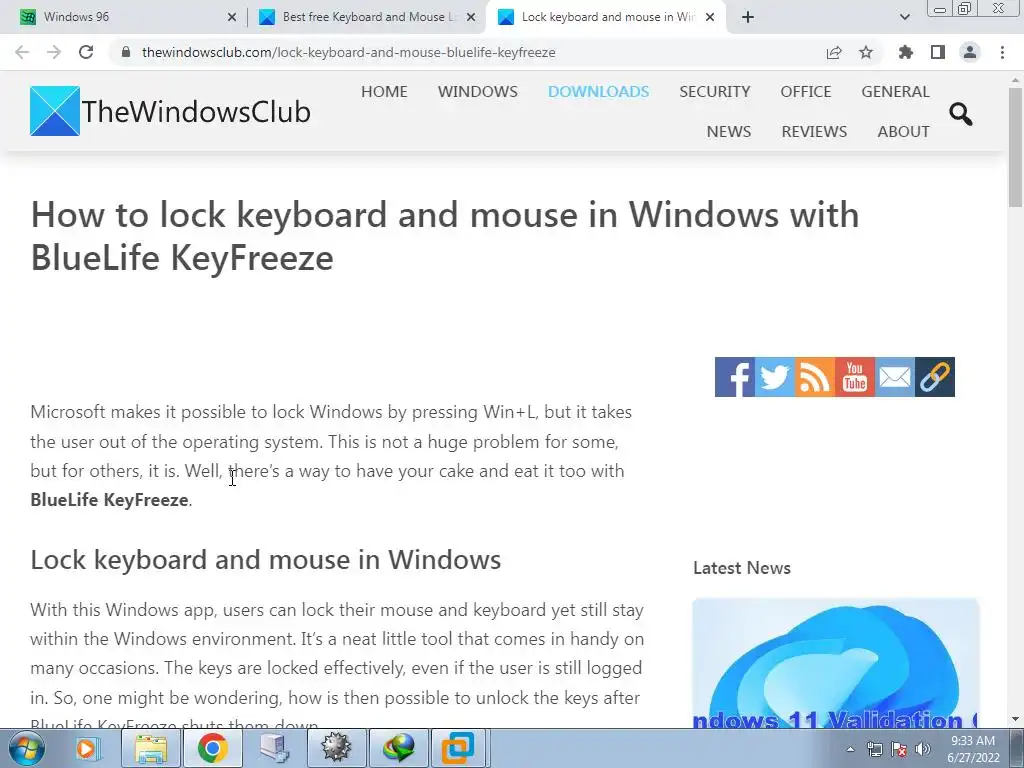Viewport: 1024px width, 768px height.
Task: Open the YouTube social icon
Action: 855,377
